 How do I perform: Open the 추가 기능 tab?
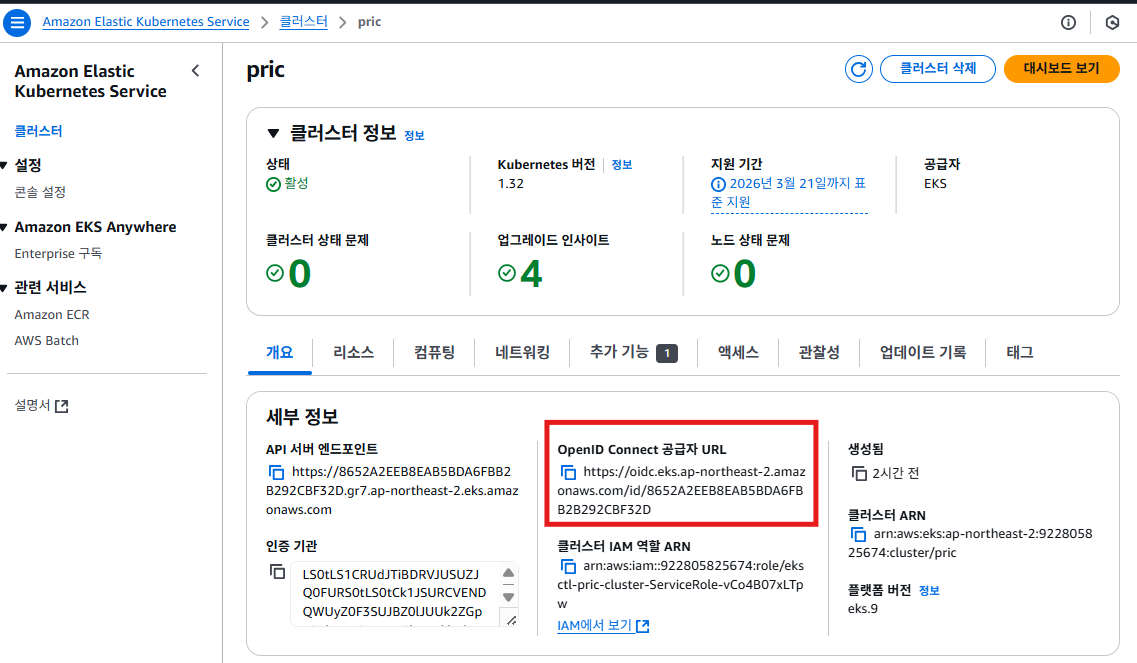click(x=634, y=353)
